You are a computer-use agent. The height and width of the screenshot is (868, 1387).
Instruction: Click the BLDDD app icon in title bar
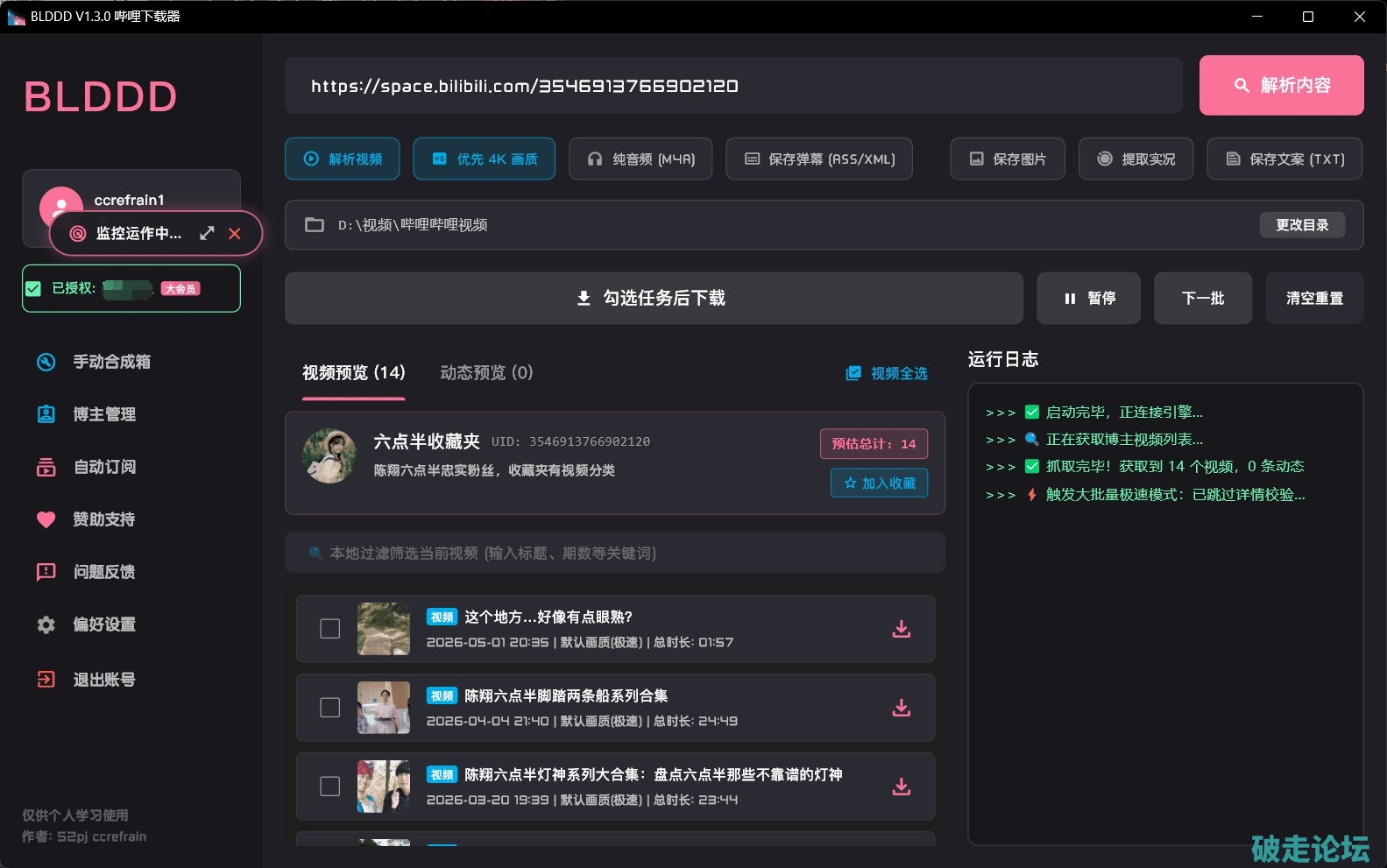pyautogui.click(x=16, y=17)
